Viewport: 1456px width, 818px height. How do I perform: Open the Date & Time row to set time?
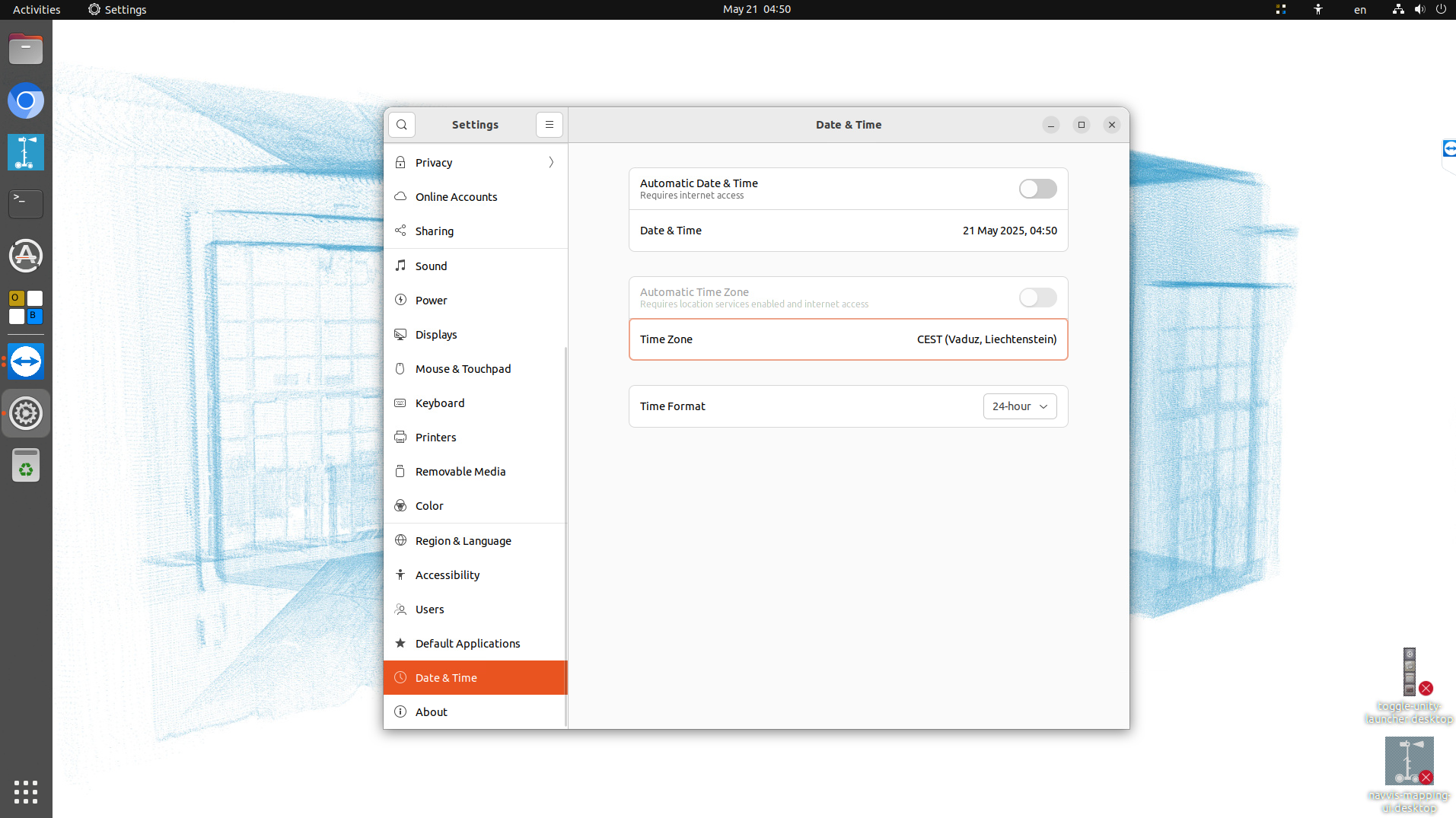pos(848,231)
